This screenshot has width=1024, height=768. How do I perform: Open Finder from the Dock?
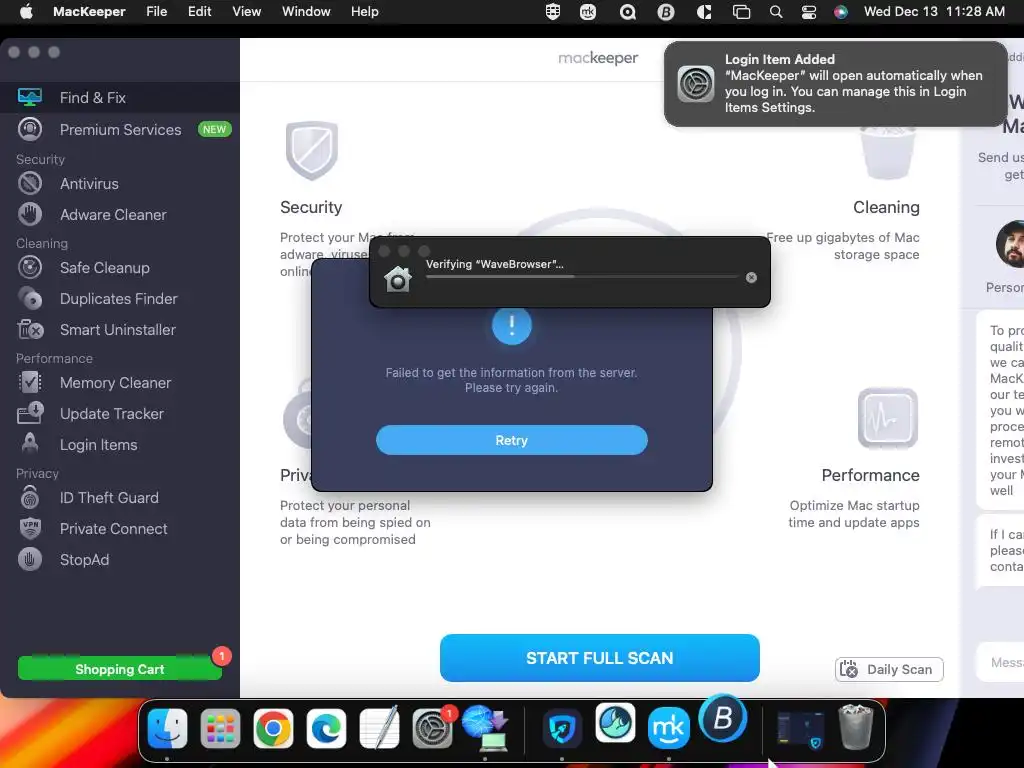[x=167, y=728]
